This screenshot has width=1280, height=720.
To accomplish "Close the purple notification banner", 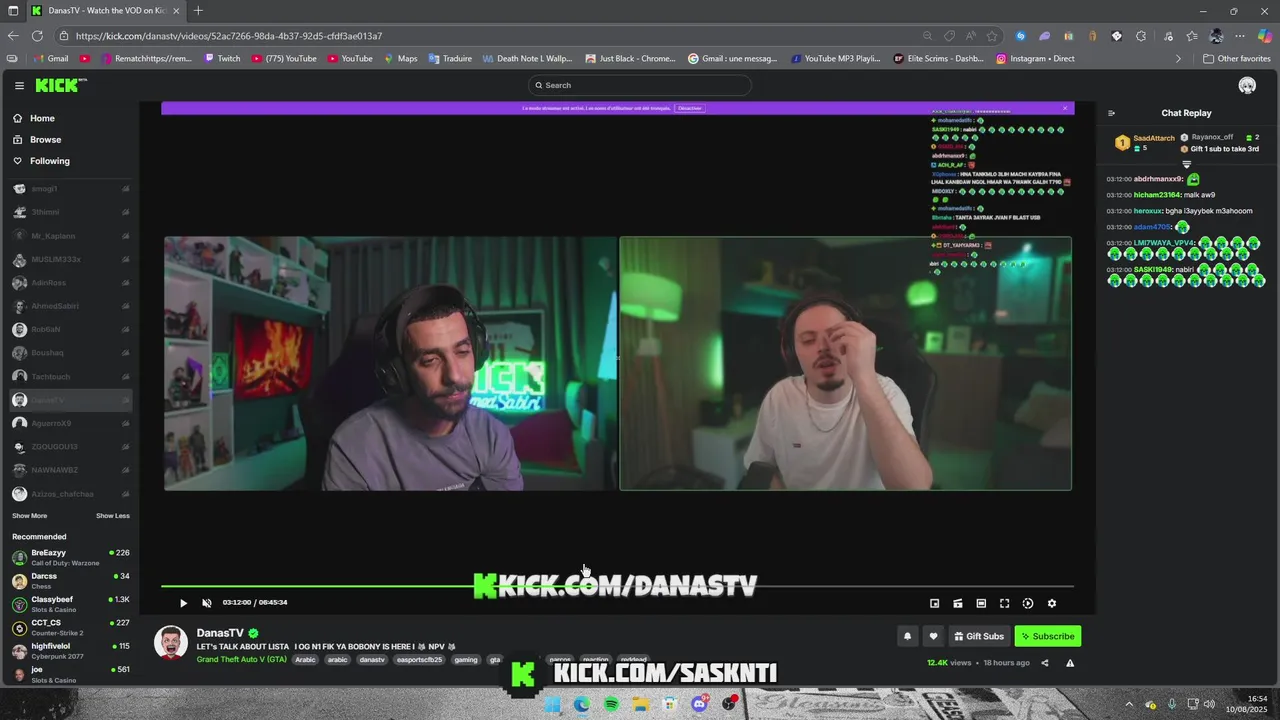I will [x=1065, y=108].
